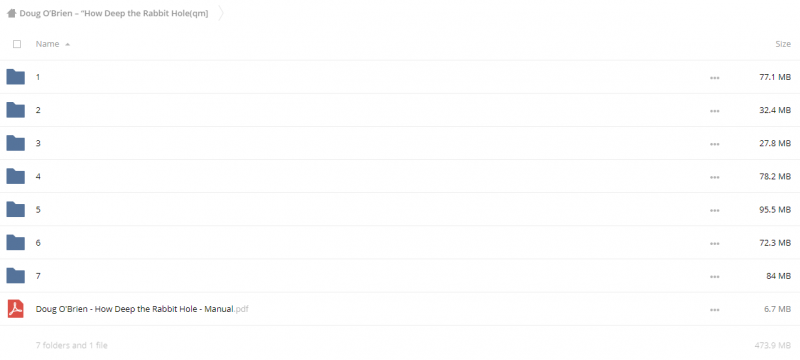Open the more-actions dots for folder 2
Screen dimensions: 800x360
tap(714, 111)
